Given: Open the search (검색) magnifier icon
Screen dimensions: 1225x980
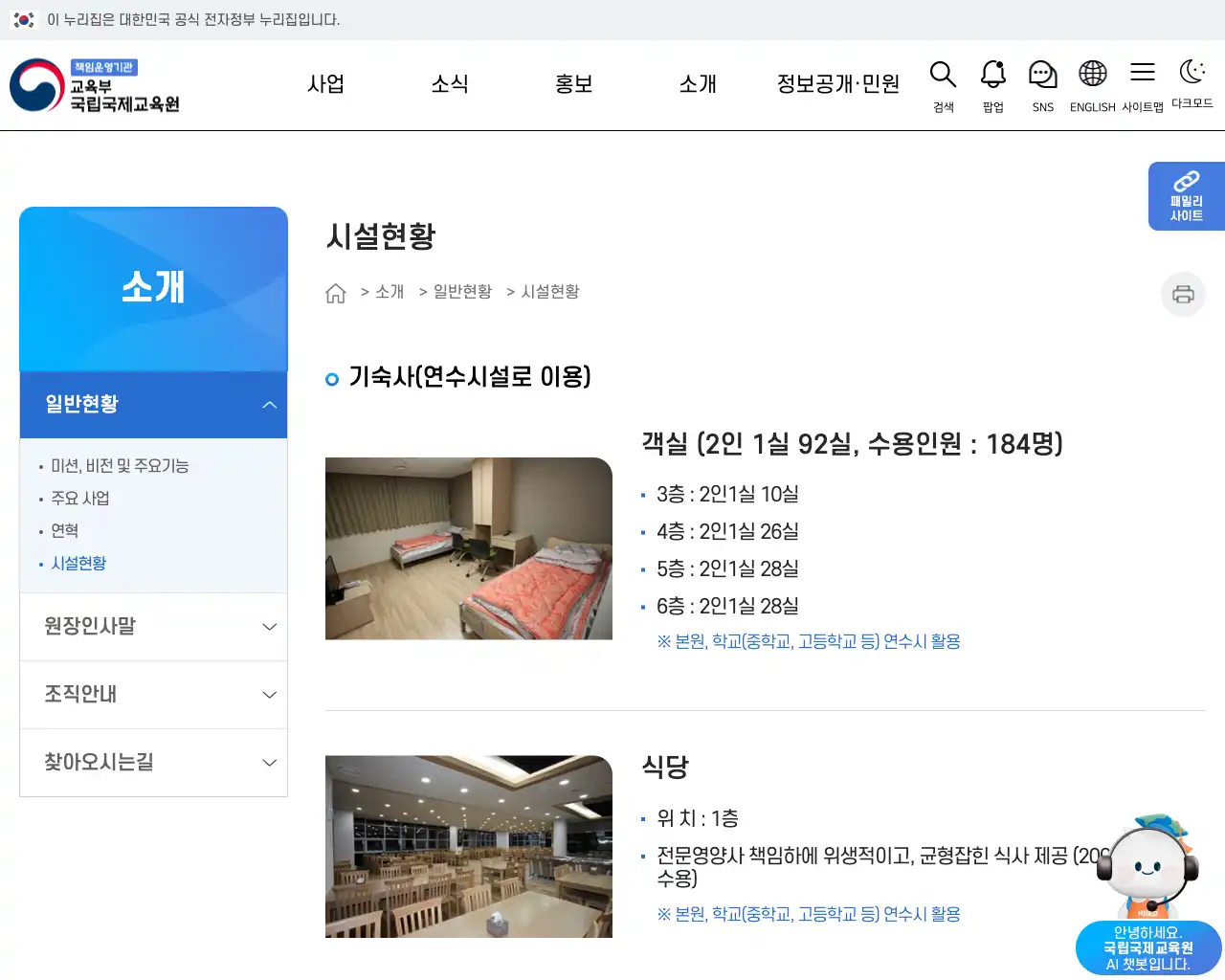Looking at the screenshot, I should [944, 86].
